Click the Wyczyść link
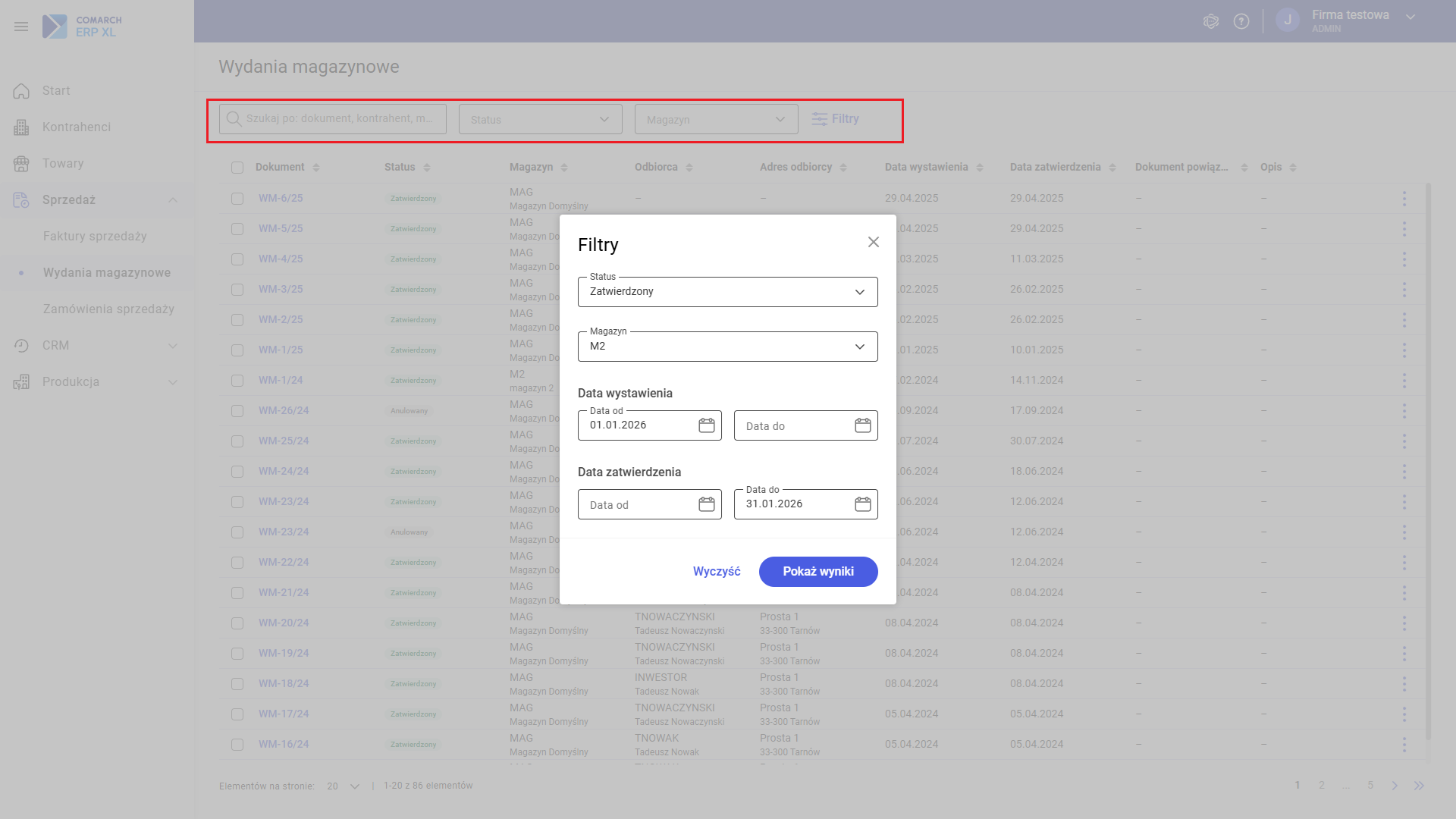Screen dimensions: 1456x819 (x=717, y=572)
